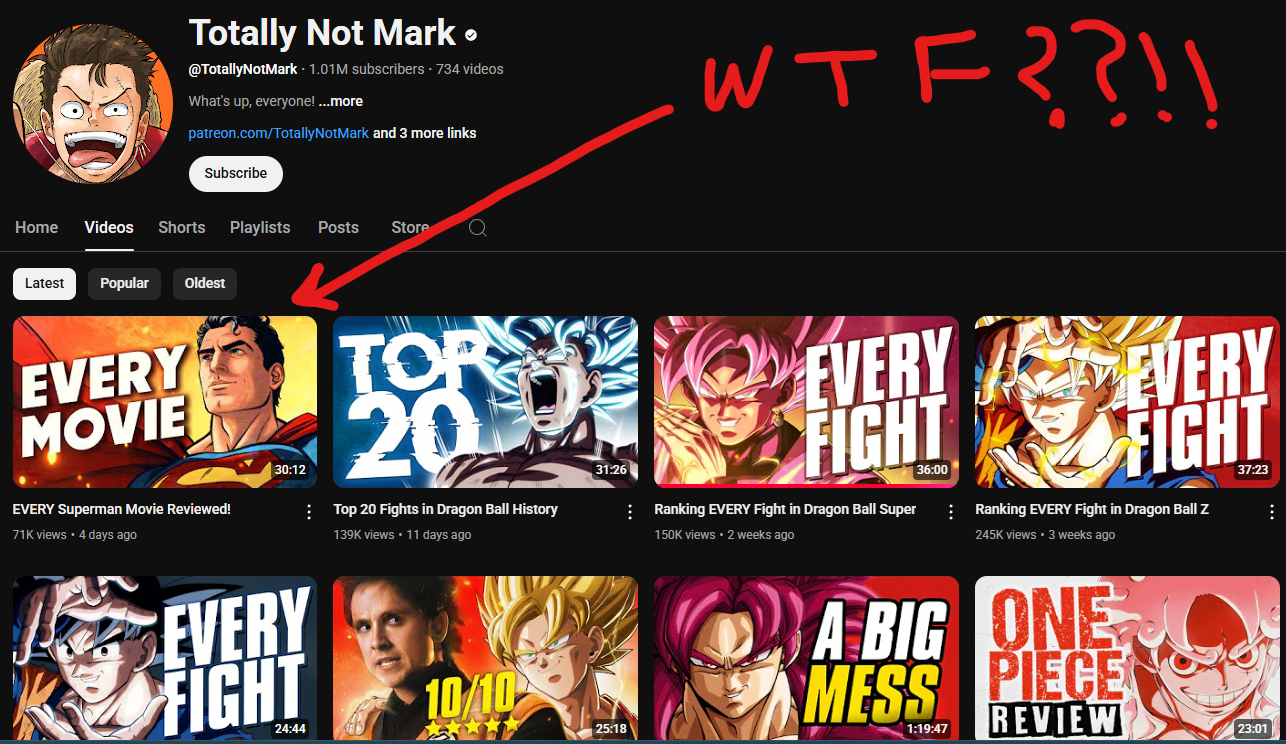Select the Latest sort filter chip
This screenshot has width=1286, height=744.
point(44,283)
